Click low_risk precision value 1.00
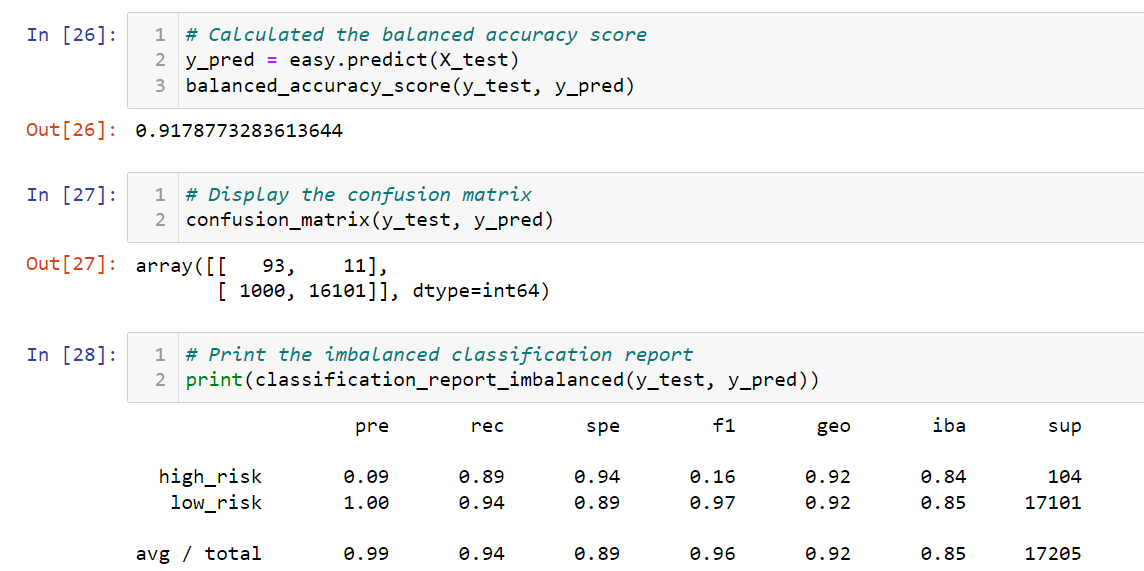This screenshot has width=1144, height=571. coord(366,502)
